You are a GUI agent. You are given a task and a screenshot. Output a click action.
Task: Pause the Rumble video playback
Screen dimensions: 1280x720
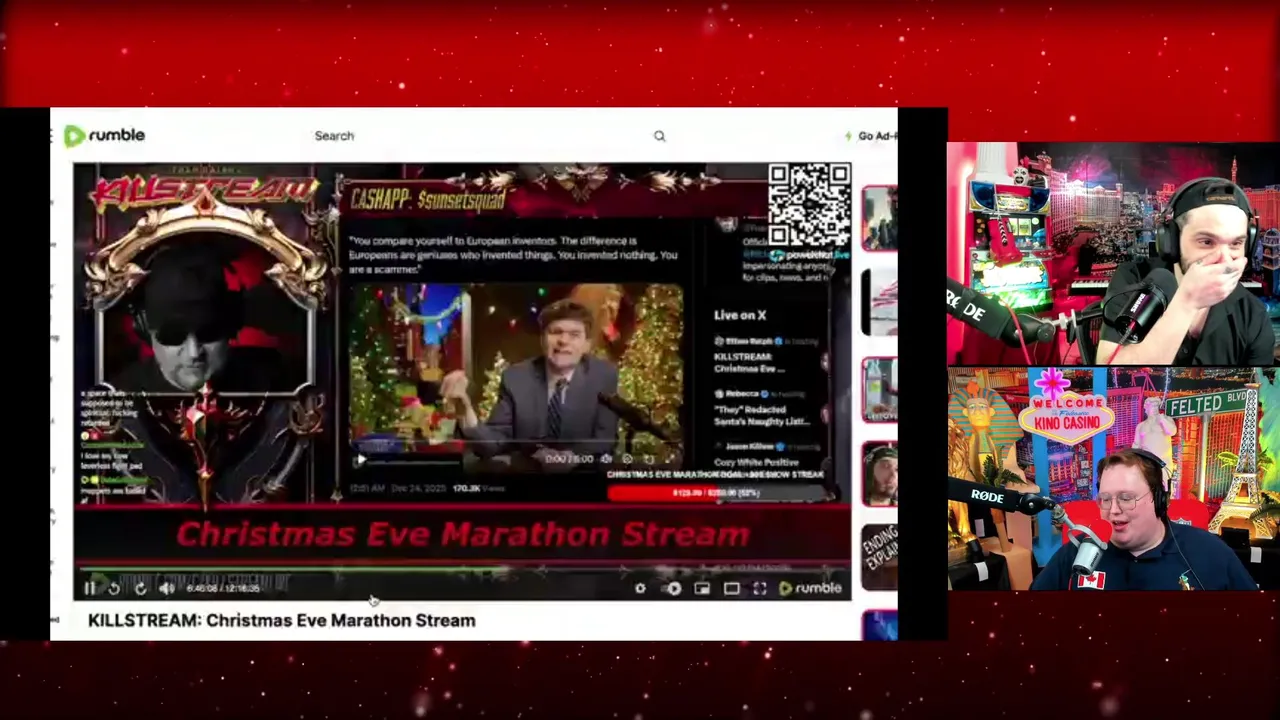pos(90,589)
